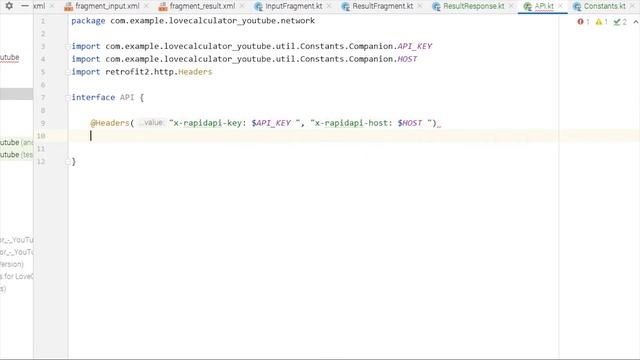Click the value parameter hint
Screen dimensions: 640x360
point(151,123)
